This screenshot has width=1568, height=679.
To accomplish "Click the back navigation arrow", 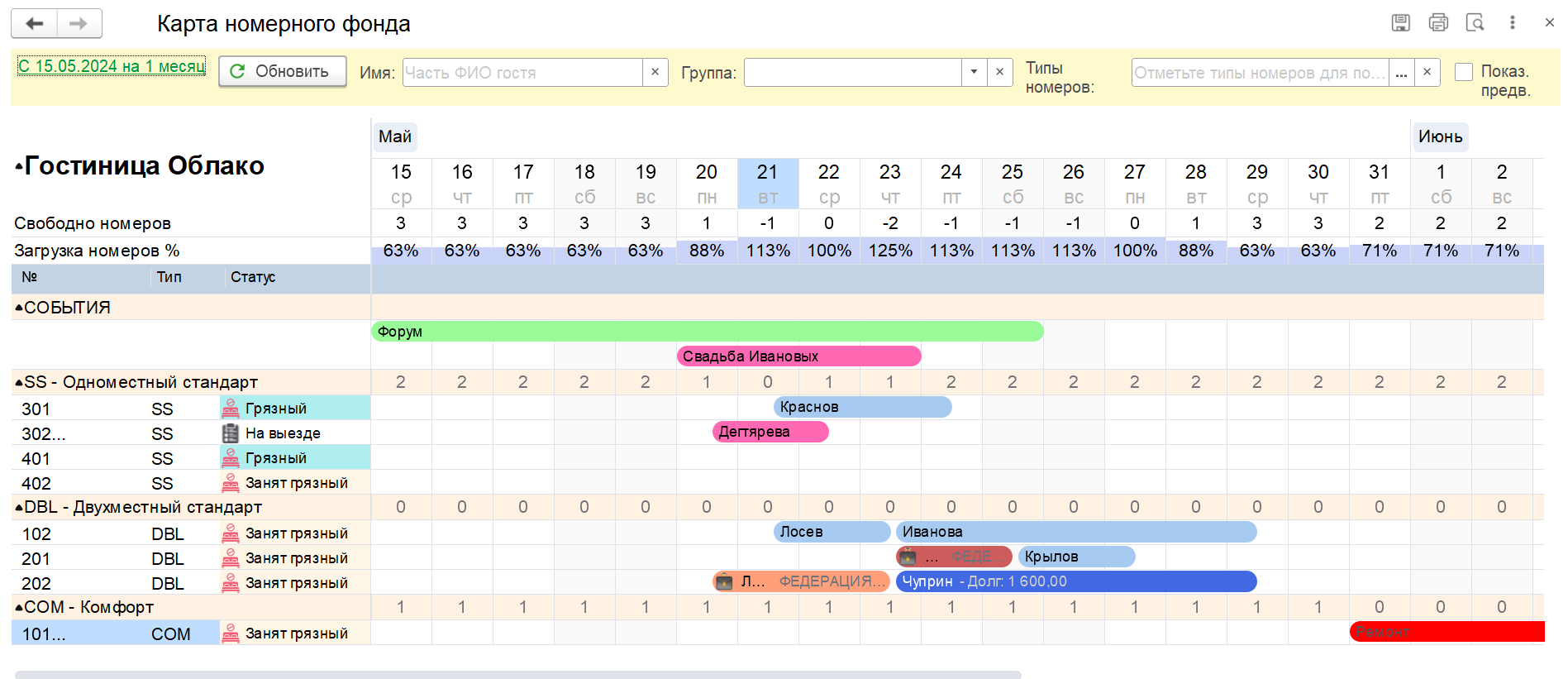I will pyautogui.click(x=35, y=24).
